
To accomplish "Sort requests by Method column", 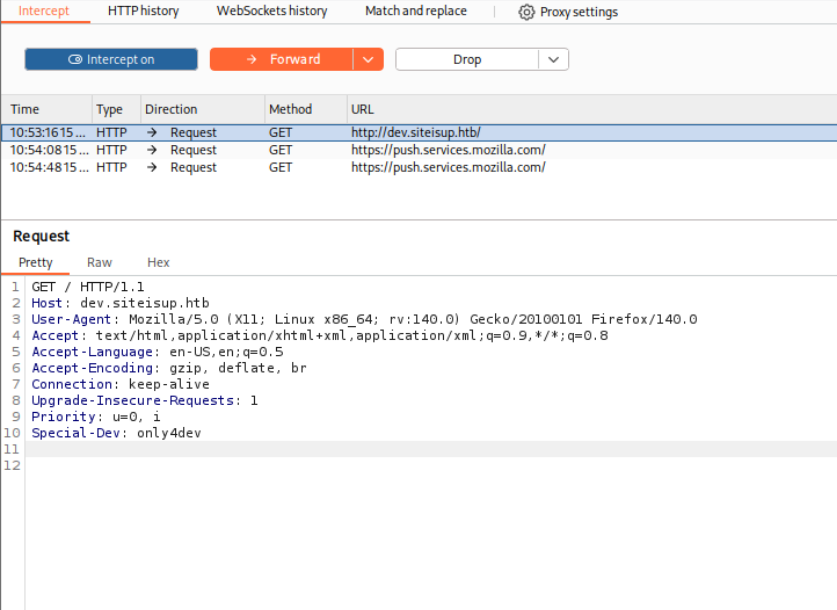I will pos(290,109).
